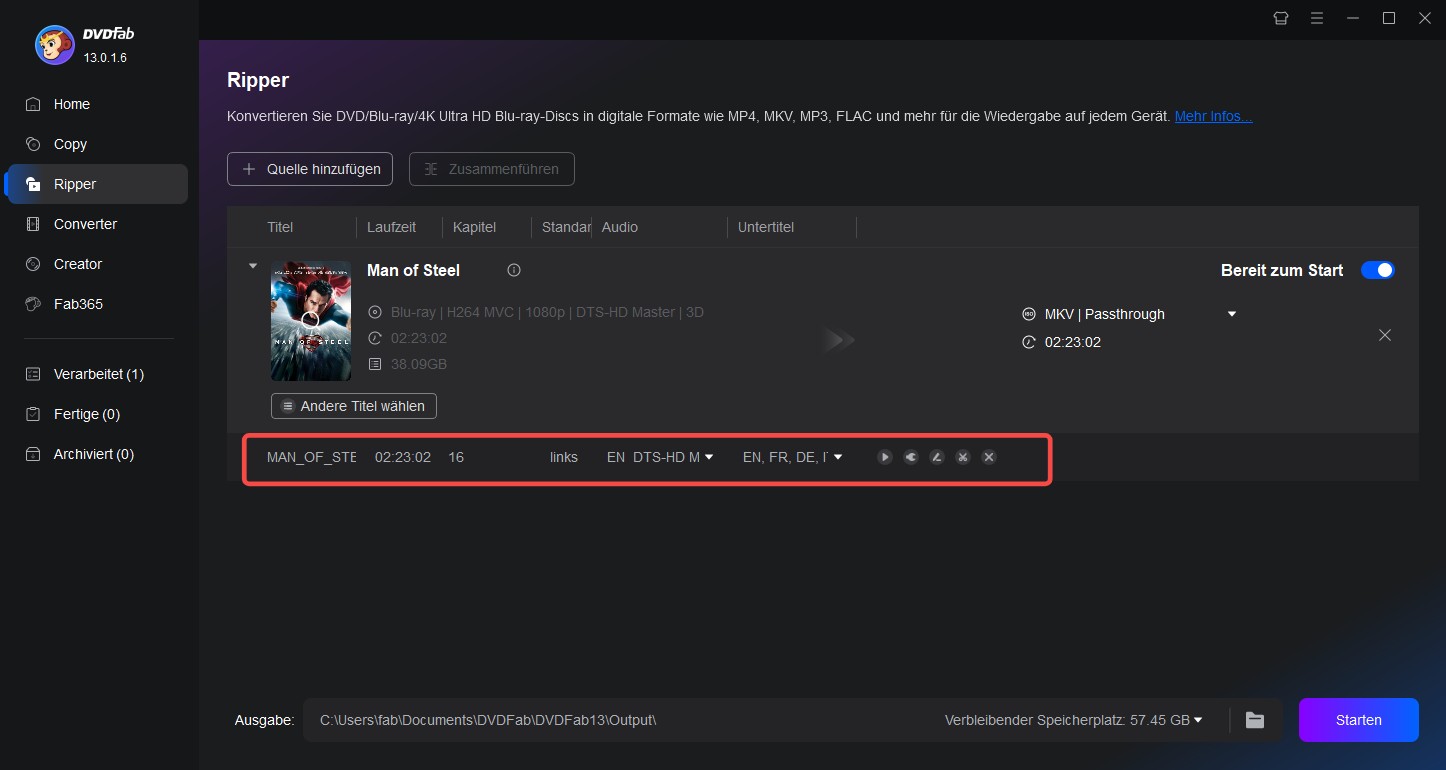Click Andere Titel wählen button
The width and height of the screenshot is (1446, 770).
[353, 406]
